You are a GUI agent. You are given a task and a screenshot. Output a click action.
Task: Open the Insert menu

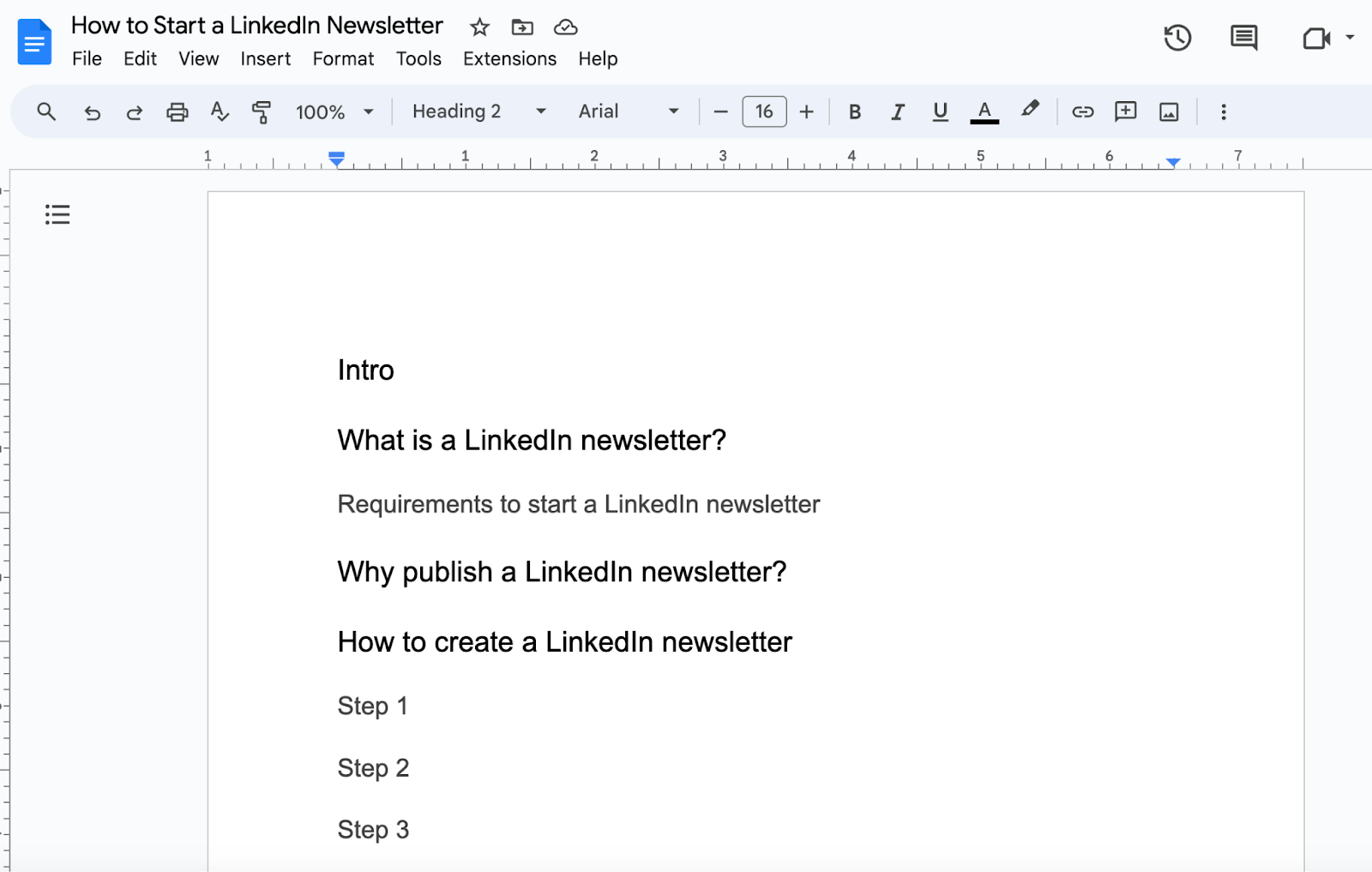point(265,59)
